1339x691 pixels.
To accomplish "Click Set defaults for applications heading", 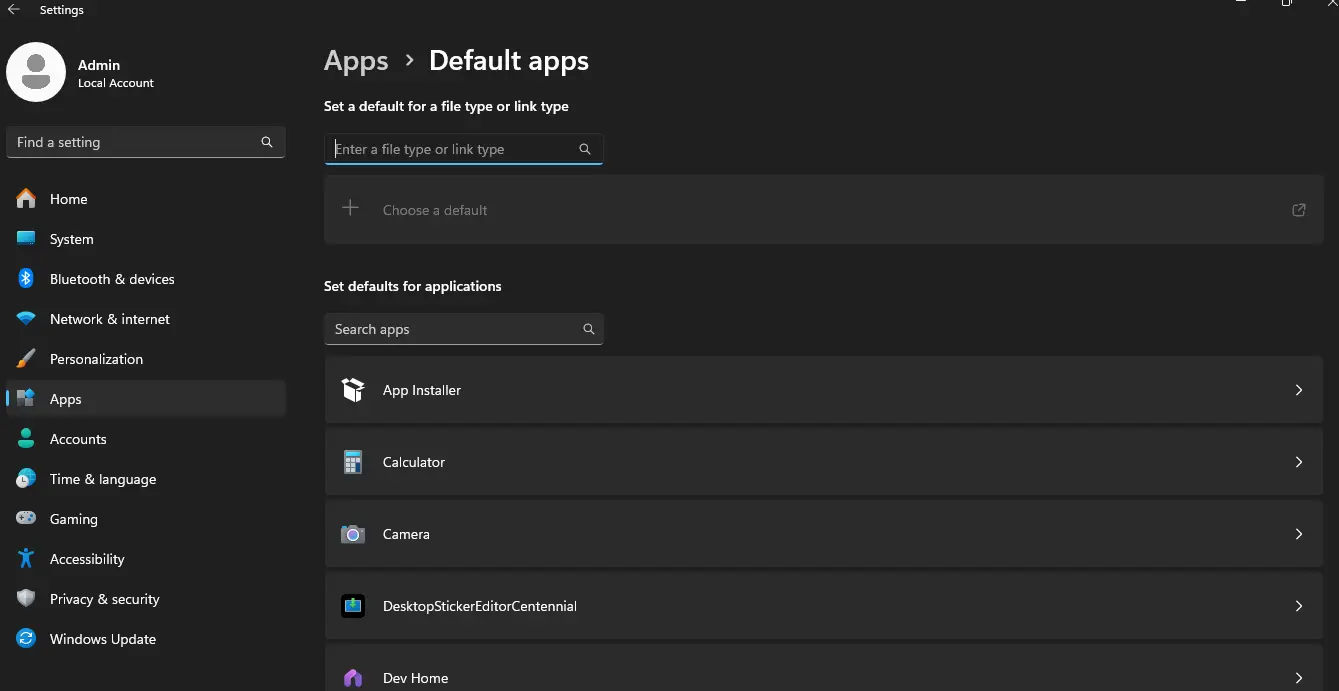I will click(413, 286).
